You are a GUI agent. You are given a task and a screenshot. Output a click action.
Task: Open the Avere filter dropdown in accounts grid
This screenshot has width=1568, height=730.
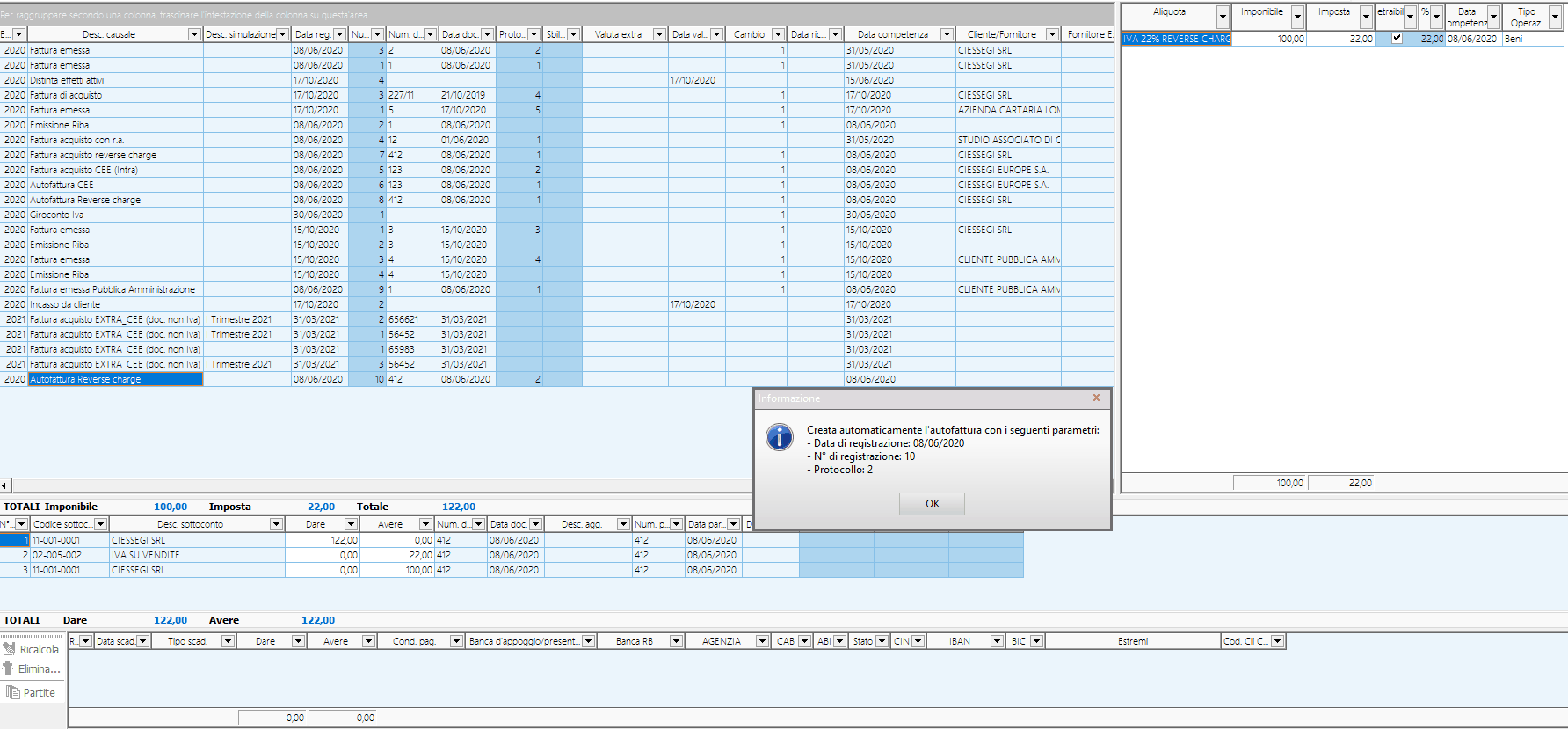(x=425, y=524)
